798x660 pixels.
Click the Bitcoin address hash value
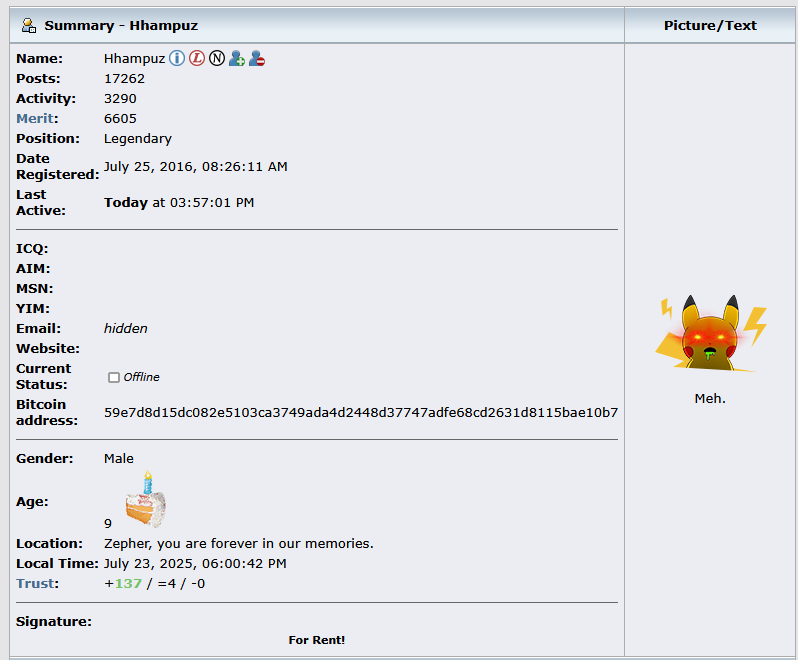(361, 413)
